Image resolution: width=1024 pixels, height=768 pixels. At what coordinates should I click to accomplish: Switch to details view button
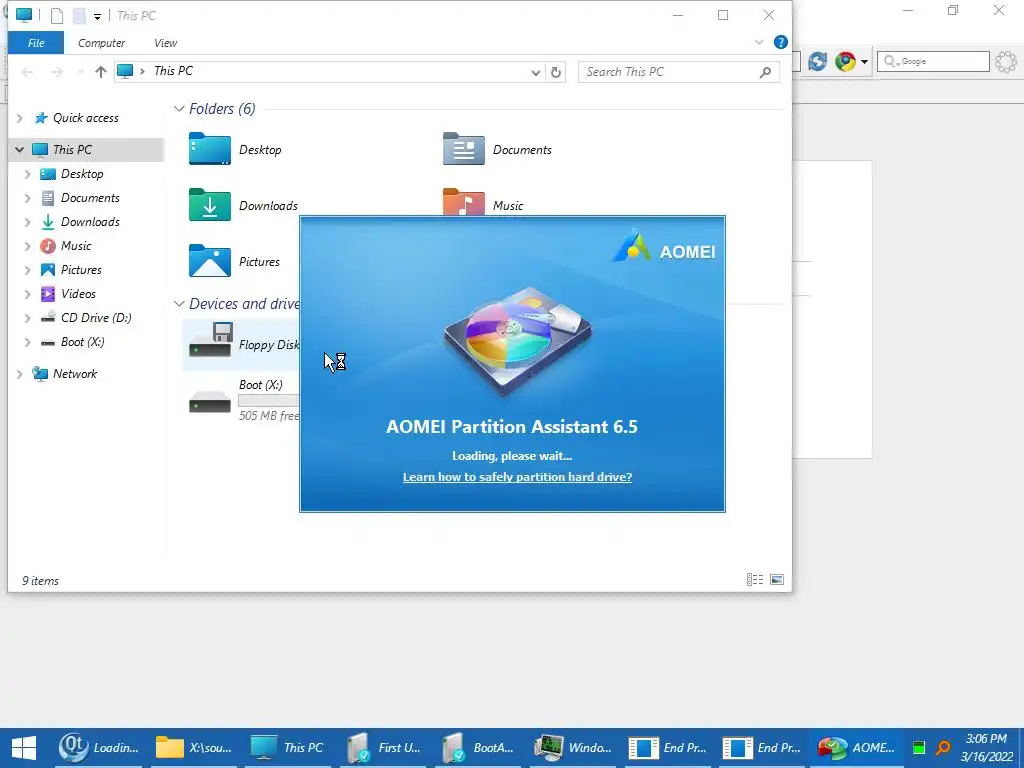tap(755, 579)
